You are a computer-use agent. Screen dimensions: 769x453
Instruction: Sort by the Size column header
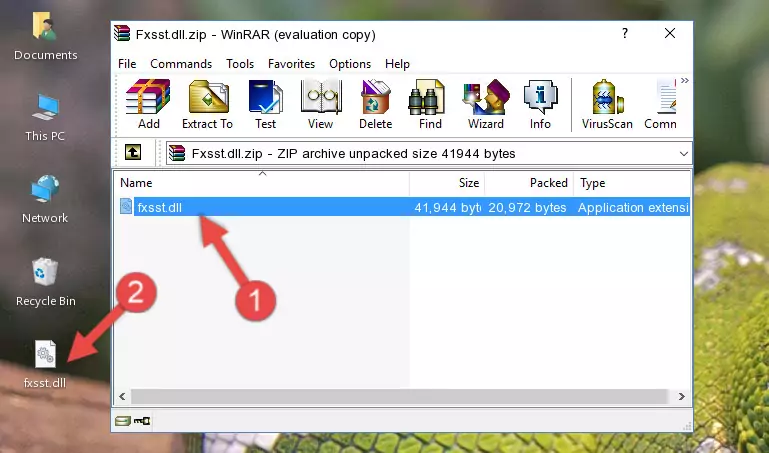(447, 183)
